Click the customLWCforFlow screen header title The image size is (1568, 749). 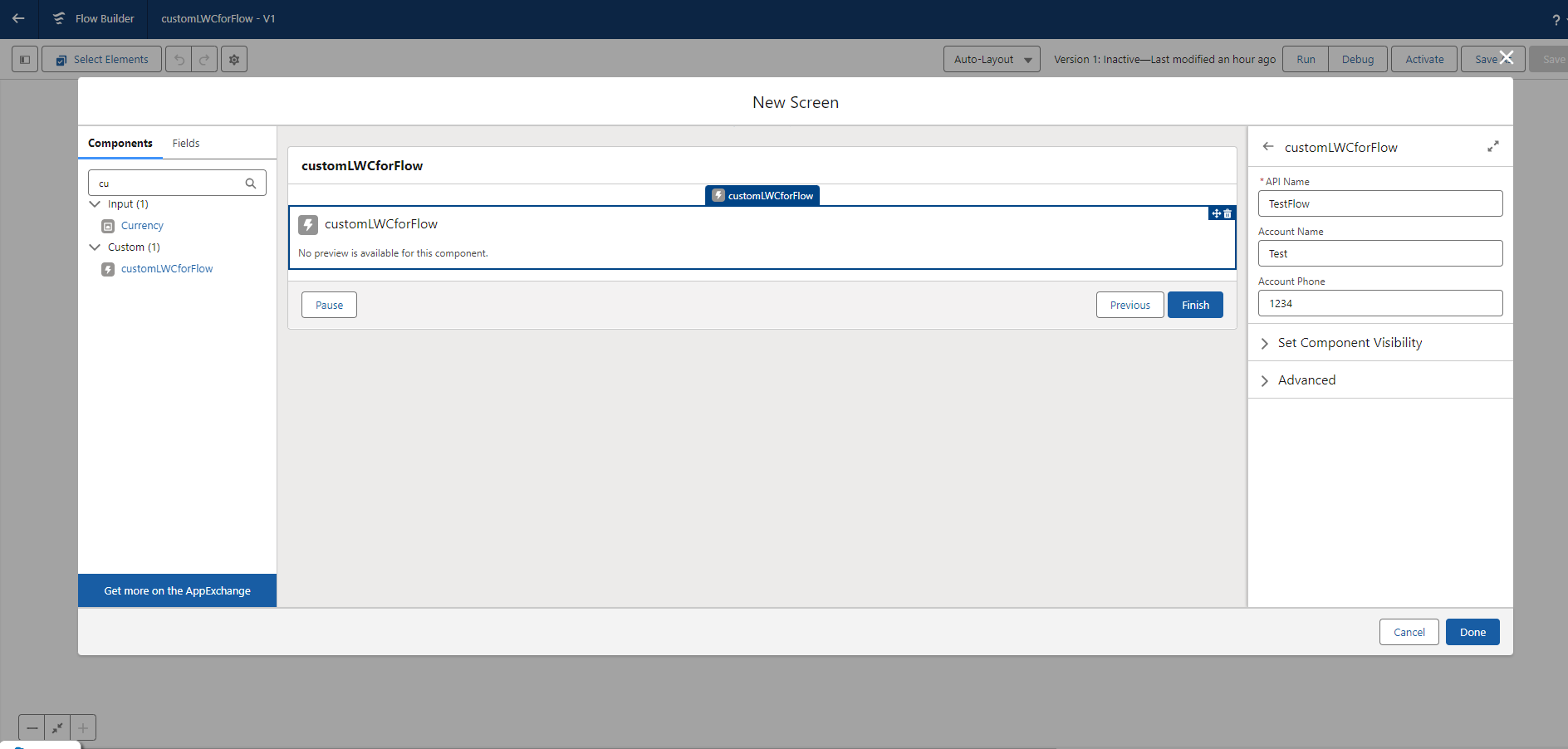362,166
